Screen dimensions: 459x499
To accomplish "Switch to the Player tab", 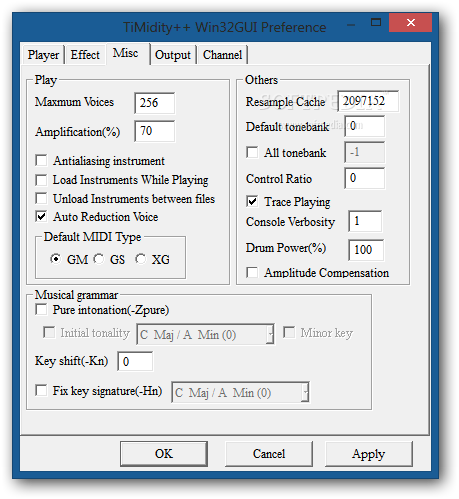I will (43, 55).
